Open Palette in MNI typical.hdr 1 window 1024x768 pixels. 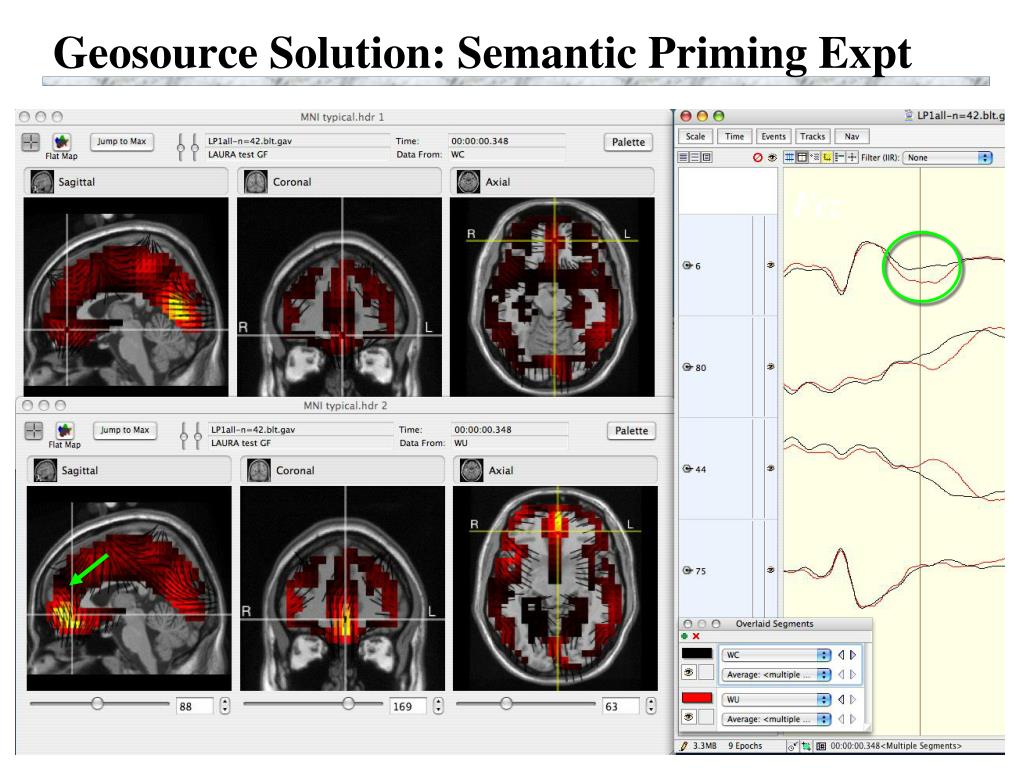coord(628,142)
